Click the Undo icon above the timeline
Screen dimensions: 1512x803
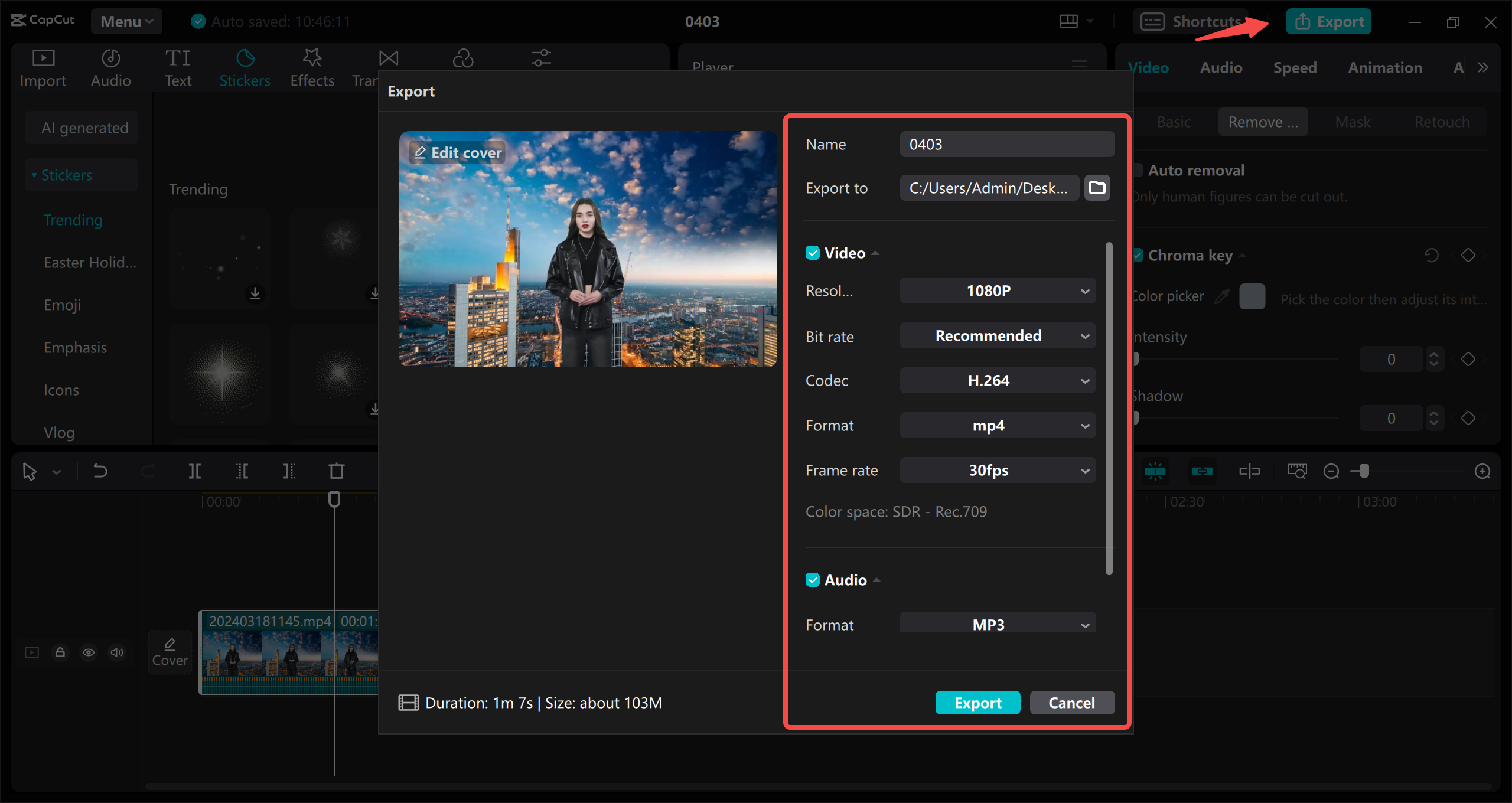99,471
